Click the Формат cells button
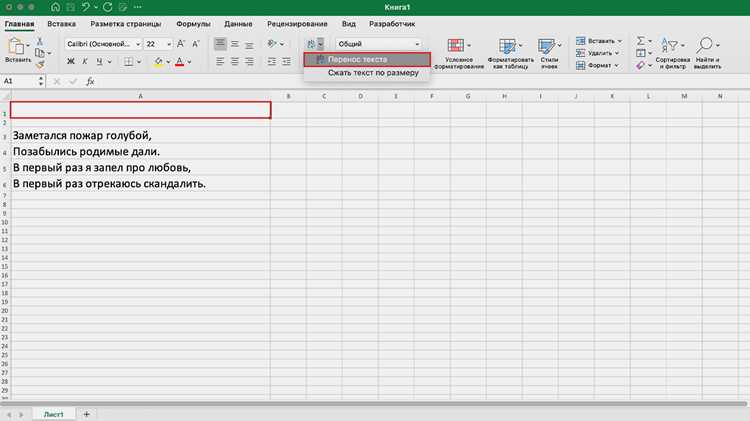Screen dimensions: 750x421 tap(597, 65)
